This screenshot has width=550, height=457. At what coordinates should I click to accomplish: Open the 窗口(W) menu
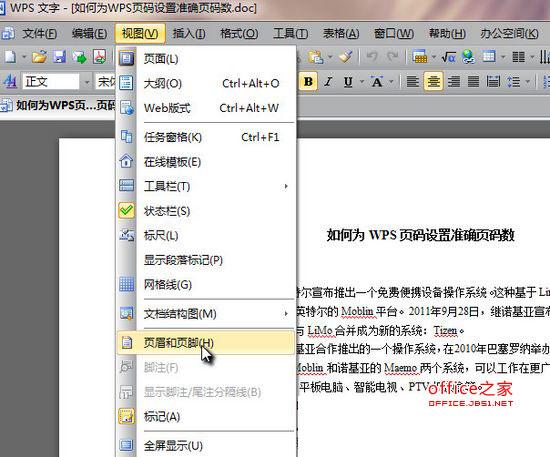[394, 34]
